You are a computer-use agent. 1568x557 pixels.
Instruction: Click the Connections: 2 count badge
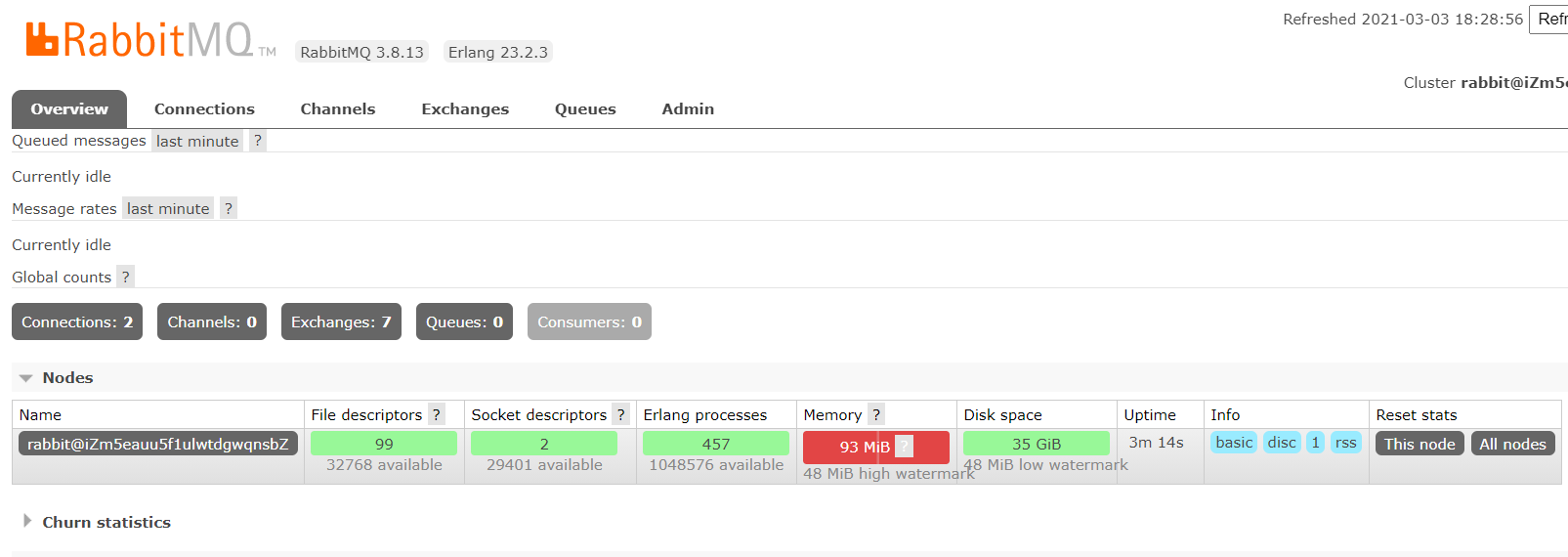77,321
